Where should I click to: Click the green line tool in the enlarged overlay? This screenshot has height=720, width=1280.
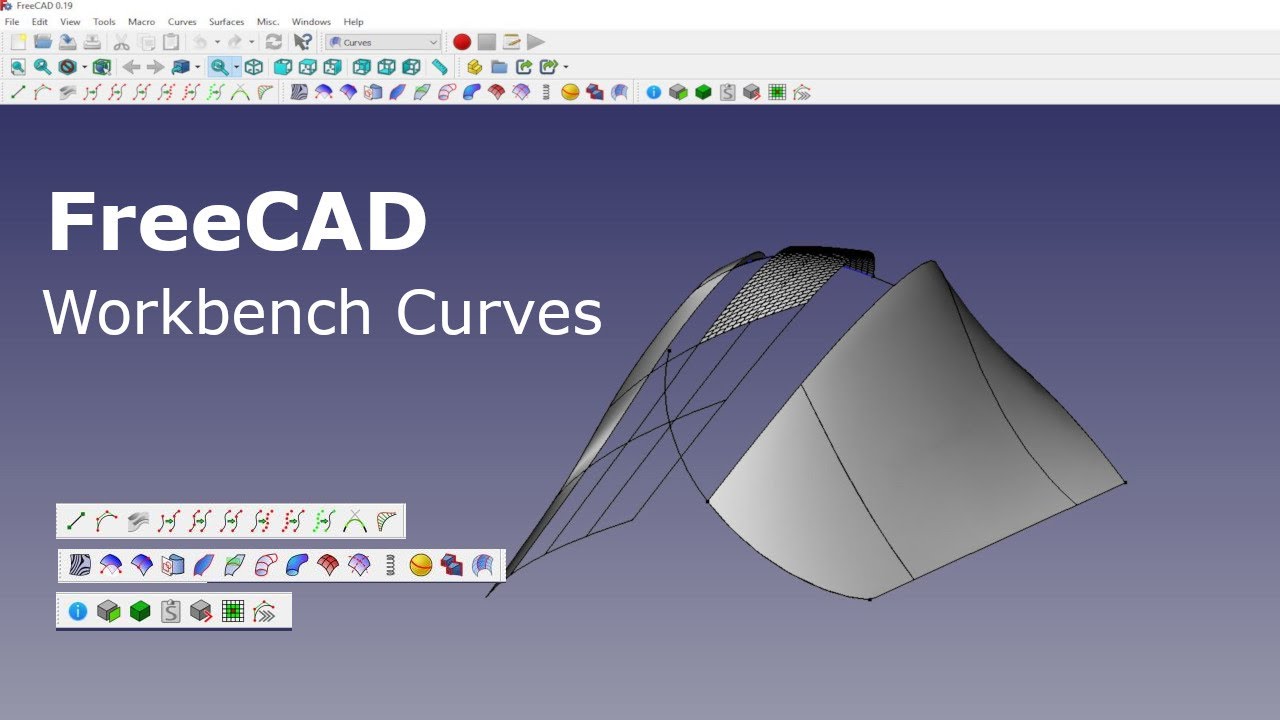coord(76,521)
